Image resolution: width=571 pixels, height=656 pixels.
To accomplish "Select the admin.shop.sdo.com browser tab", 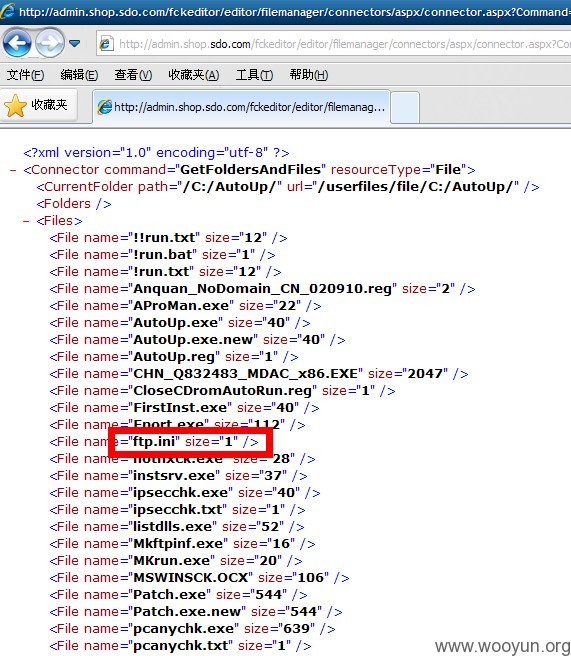I will pos(241,107).
